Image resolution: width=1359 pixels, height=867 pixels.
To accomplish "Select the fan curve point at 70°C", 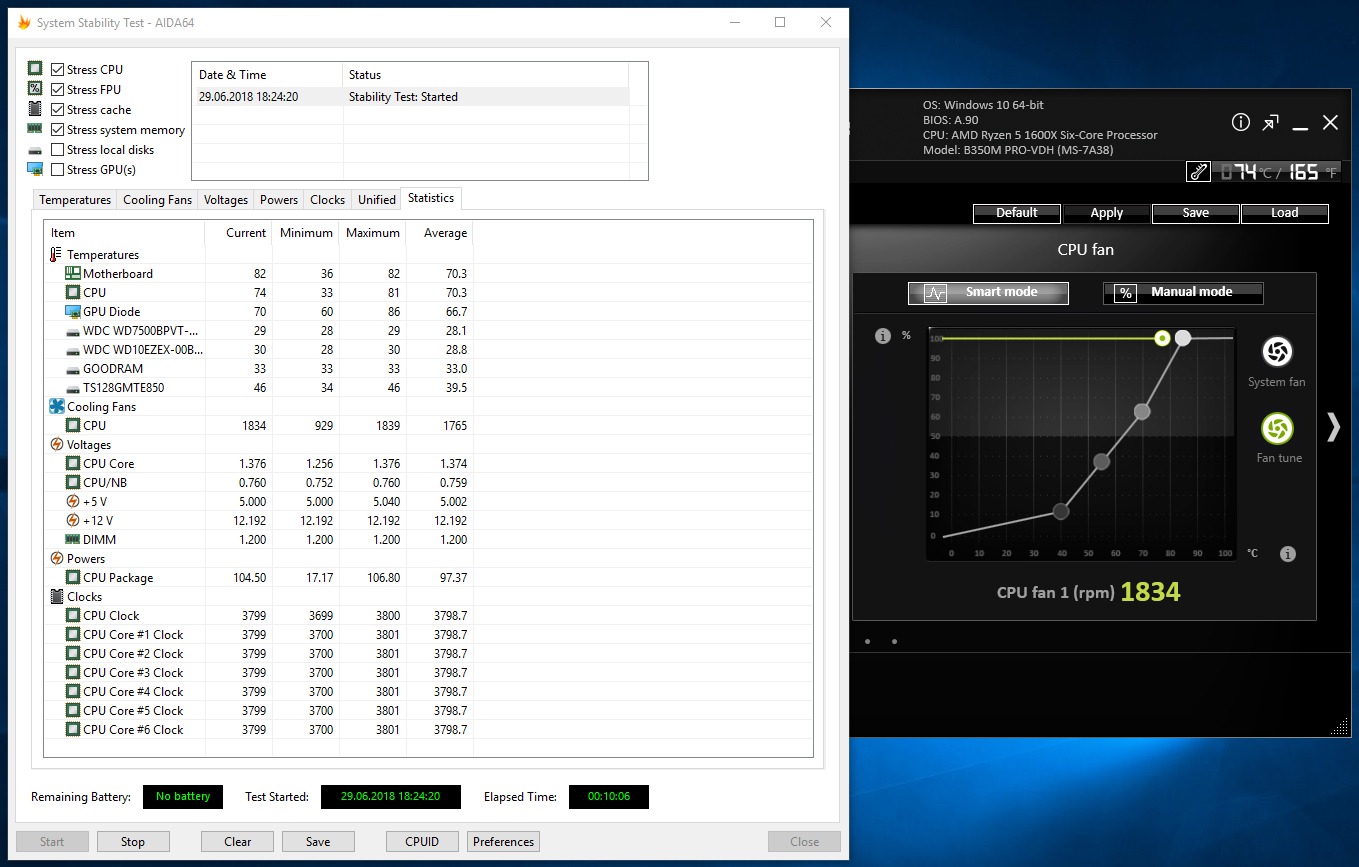I will tap(1142, 411).
